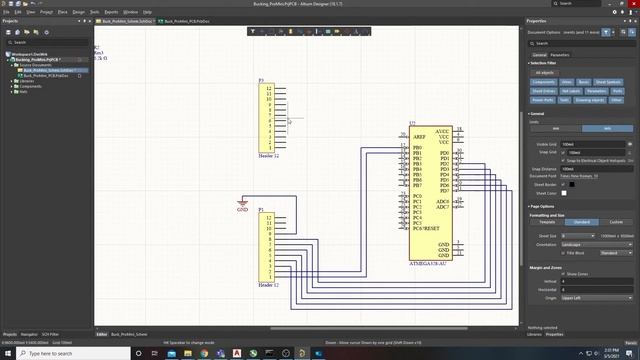This screenshot has width=640, height=360.
Task: Click the All objects filter button
Action: click(x=544, y=73)
